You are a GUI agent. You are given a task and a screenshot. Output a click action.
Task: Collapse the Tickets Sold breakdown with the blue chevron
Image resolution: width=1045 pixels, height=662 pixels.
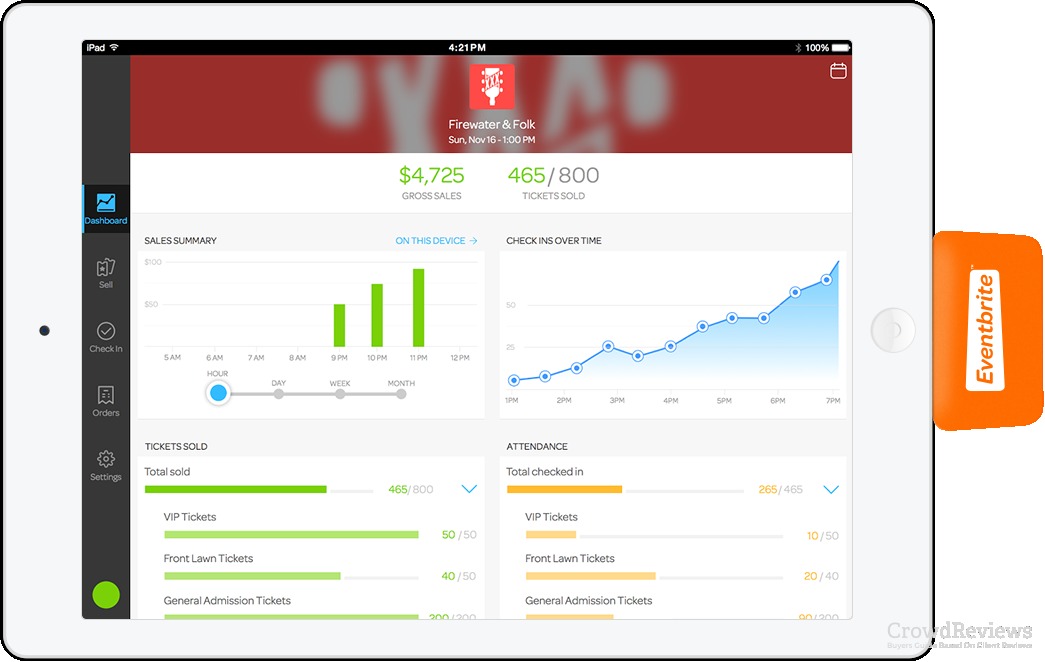pos(468,489)
